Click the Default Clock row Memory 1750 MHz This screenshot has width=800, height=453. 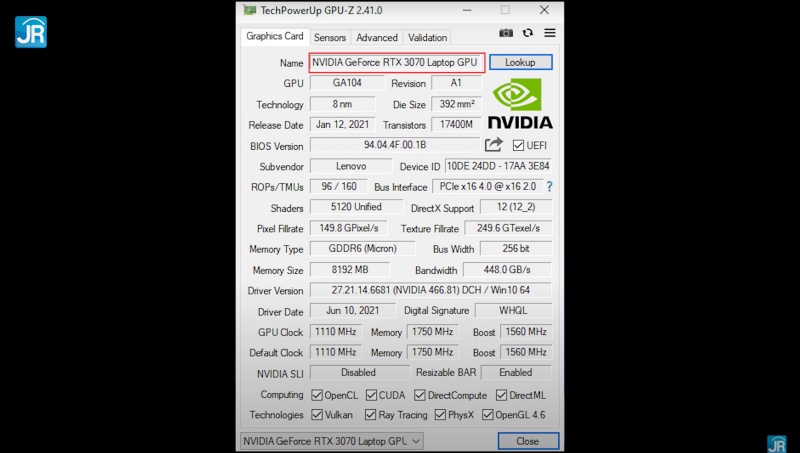point(433,353)
